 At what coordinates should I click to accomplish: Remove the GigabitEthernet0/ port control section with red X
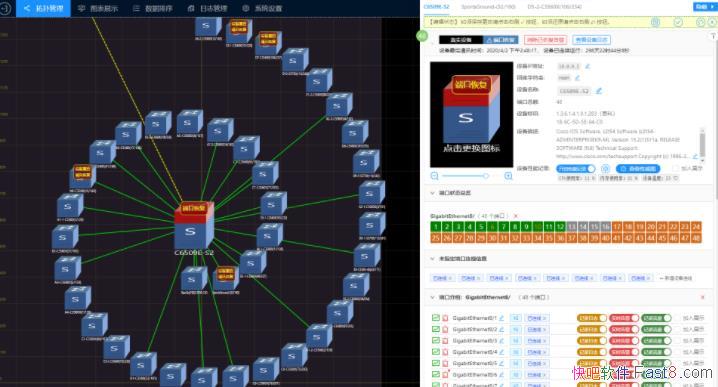pos(702,297)
